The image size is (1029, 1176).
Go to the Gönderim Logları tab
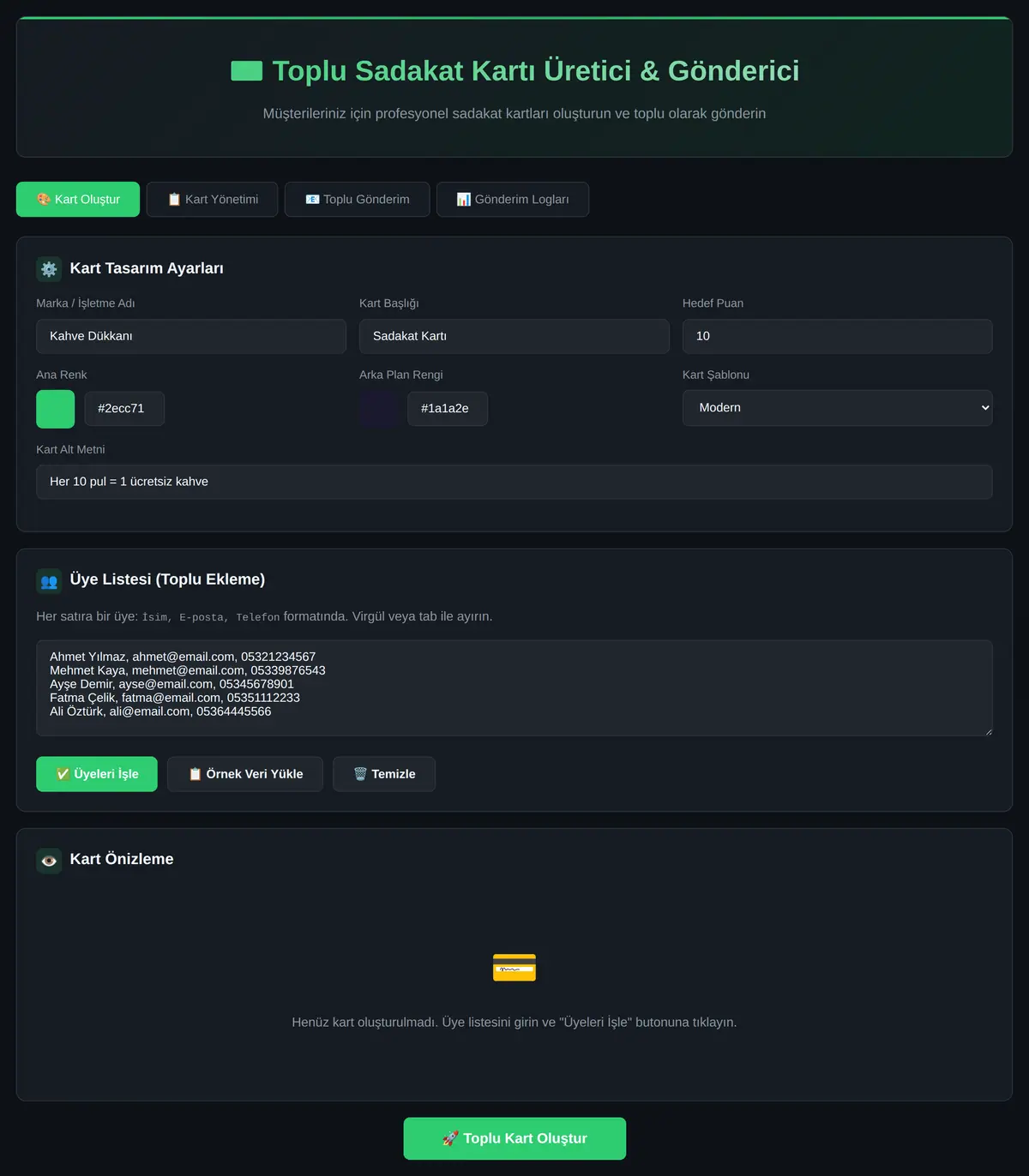(x=513, y=199)
